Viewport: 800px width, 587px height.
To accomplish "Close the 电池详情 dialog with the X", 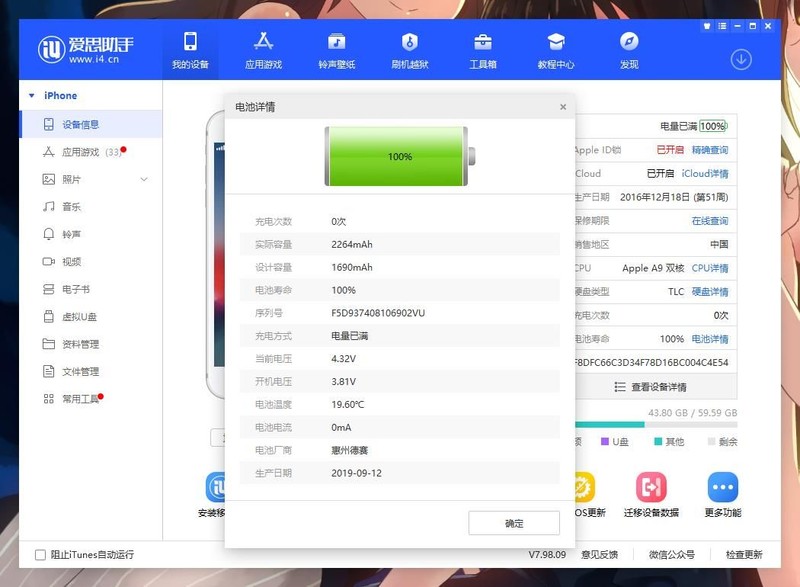I will click(563, 106).
